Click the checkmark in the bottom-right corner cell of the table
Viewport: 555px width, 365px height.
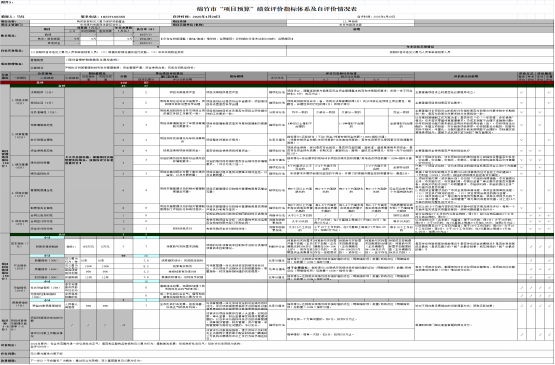coord(549,334)
